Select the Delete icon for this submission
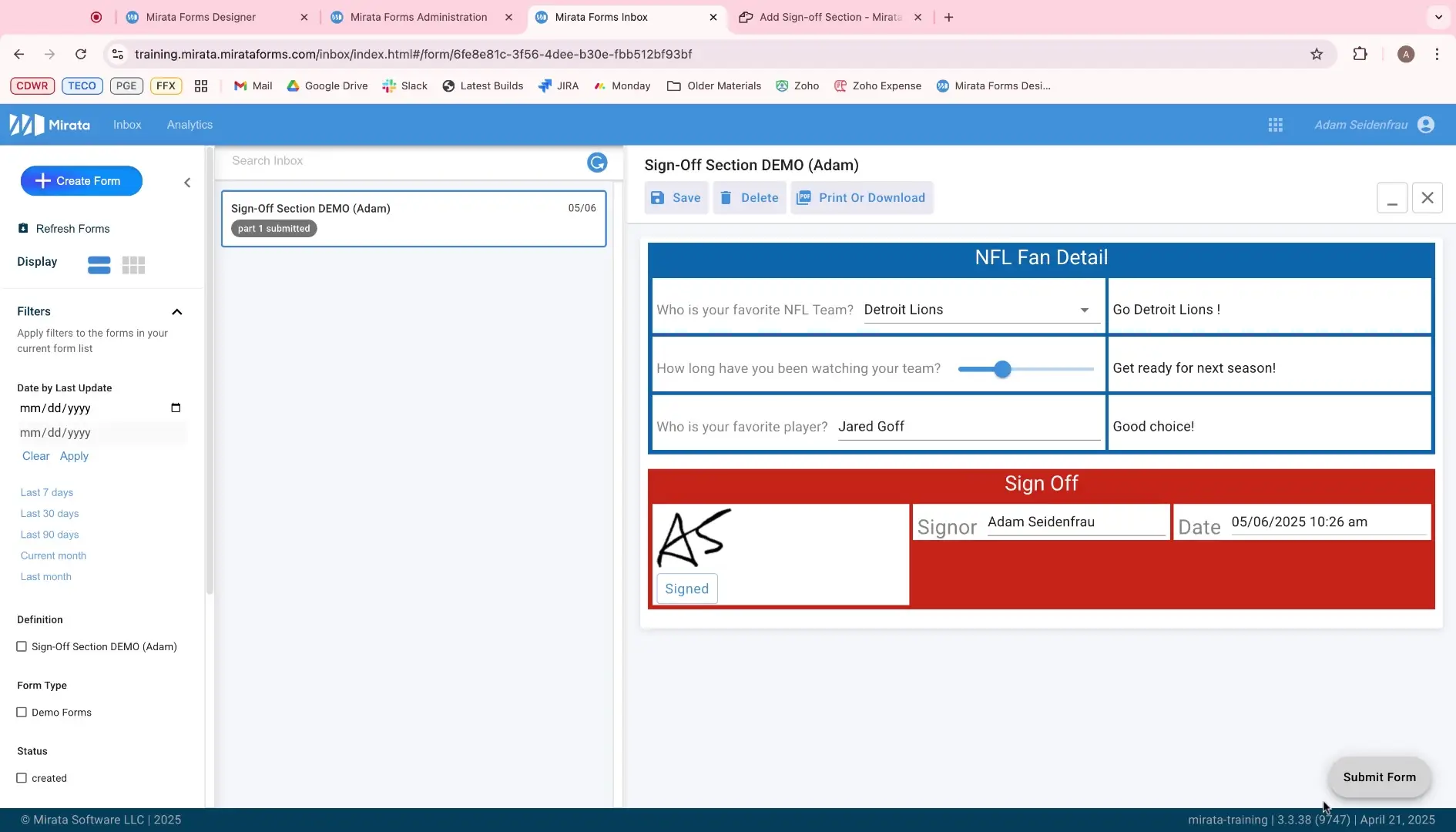This screenshot has width=1456, height=832. (x=725, y=197)
